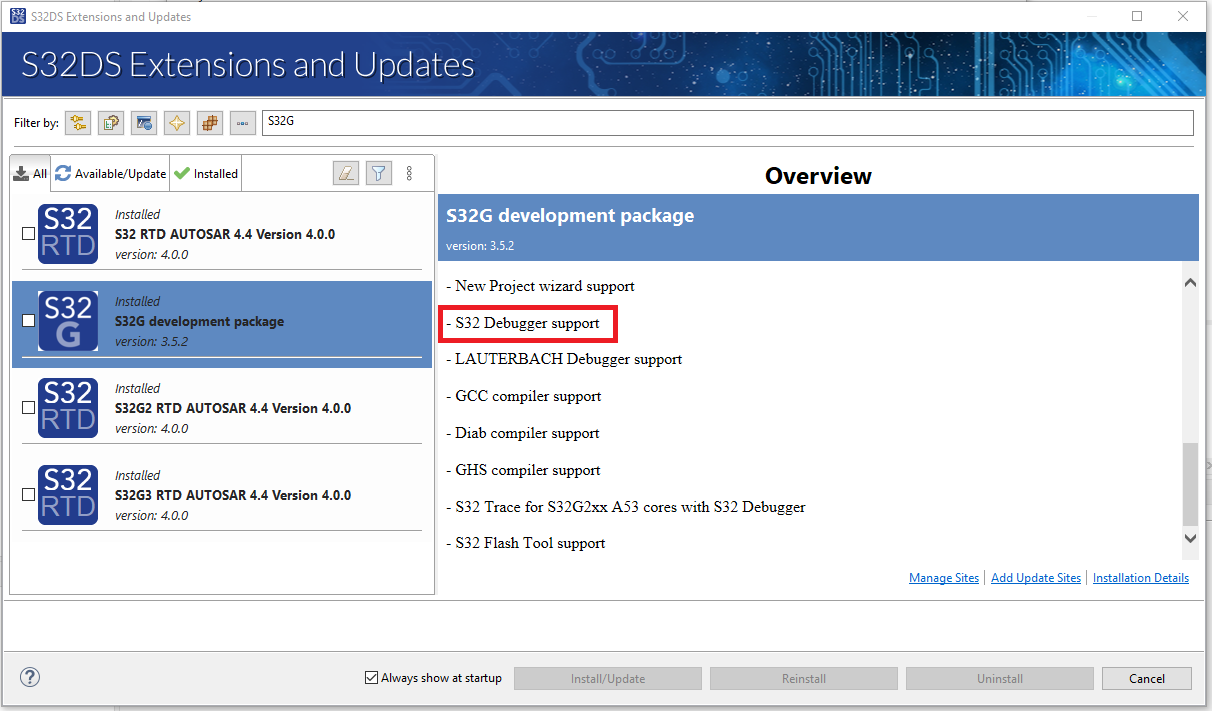Screen dimensions: 1212x711
Task: Click the Installation Details link
Action: [x=1140, y=577]
